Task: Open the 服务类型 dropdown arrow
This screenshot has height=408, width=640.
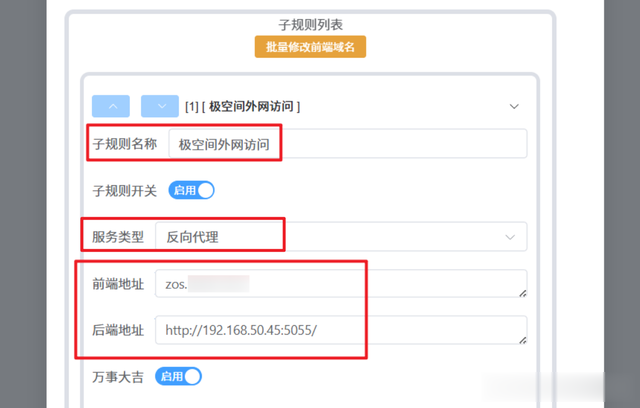Action: coord(510,237)
